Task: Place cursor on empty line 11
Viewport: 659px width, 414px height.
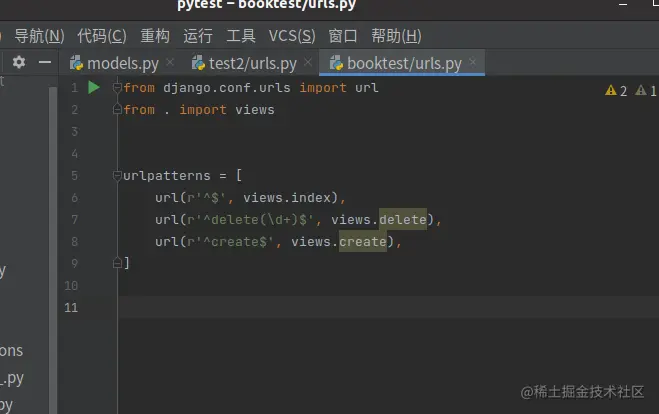Action: pyautogui.click(x=388, y=307)
